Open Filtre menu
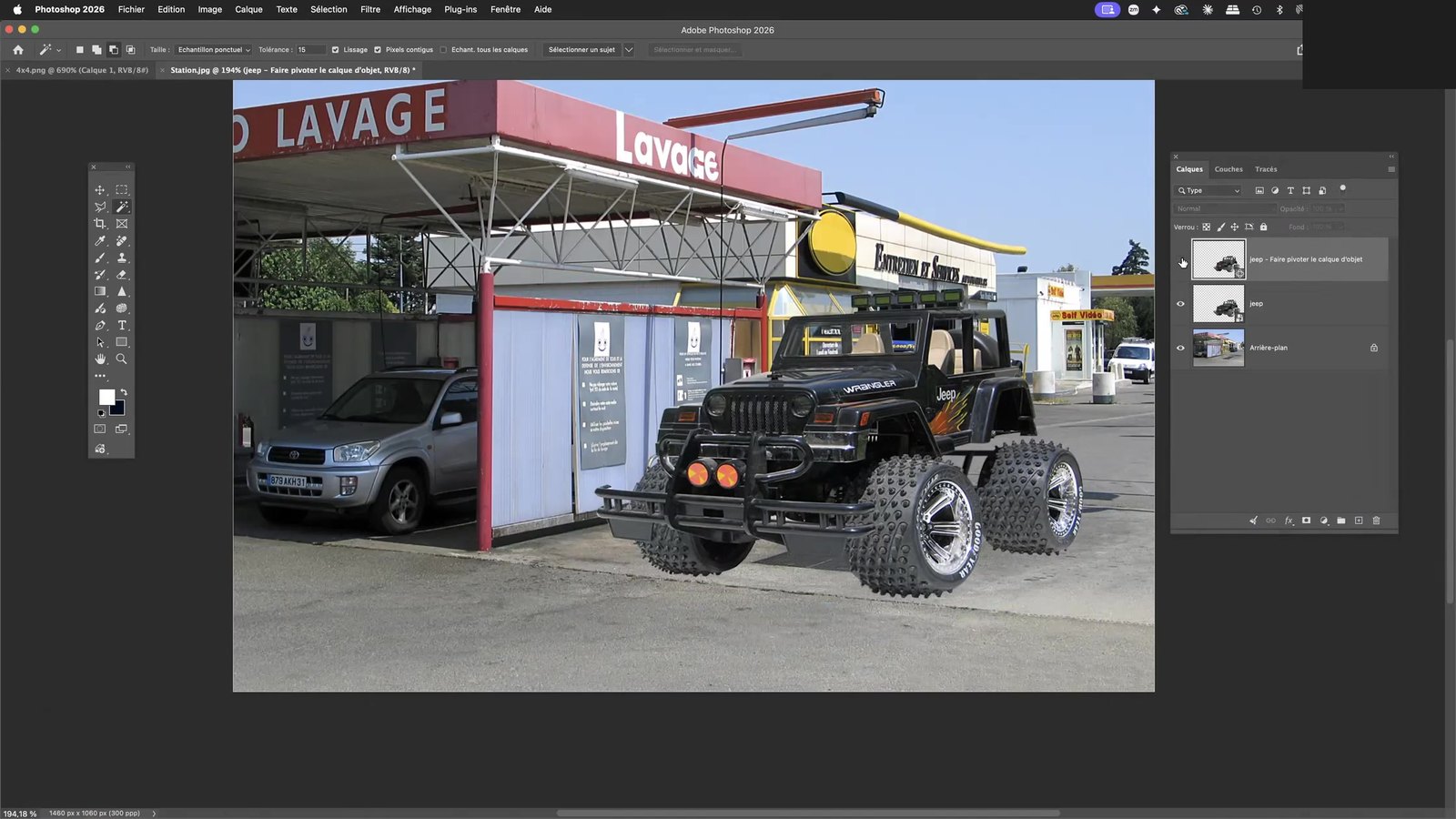This screenshot has height=819, width=1456. point(370,9)
